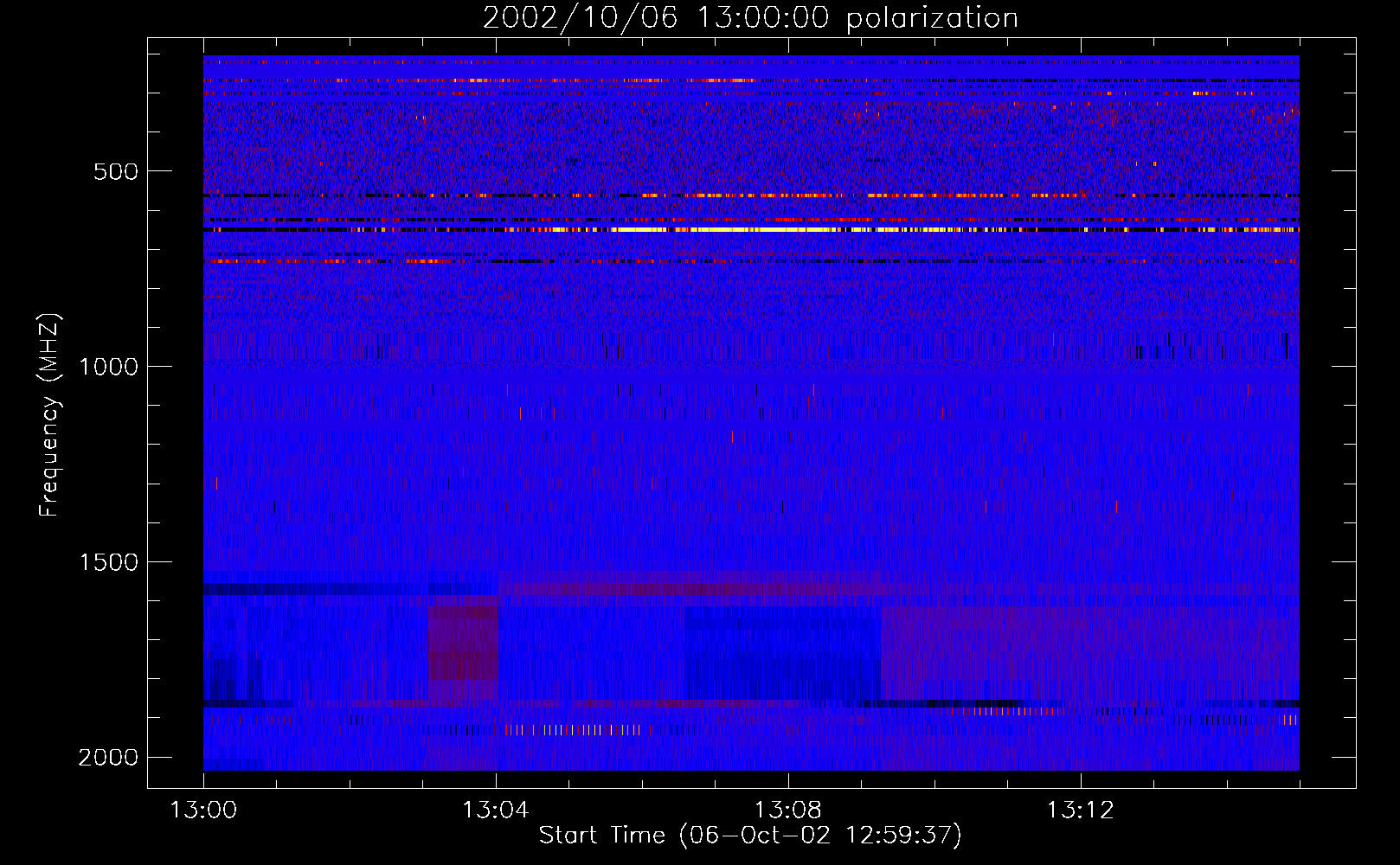This screenshot has width=1400, height=865.
Task: Click the 'Start Time (06-Oct-02 12:59:37)' label
Action: click(x=750, y=836)
